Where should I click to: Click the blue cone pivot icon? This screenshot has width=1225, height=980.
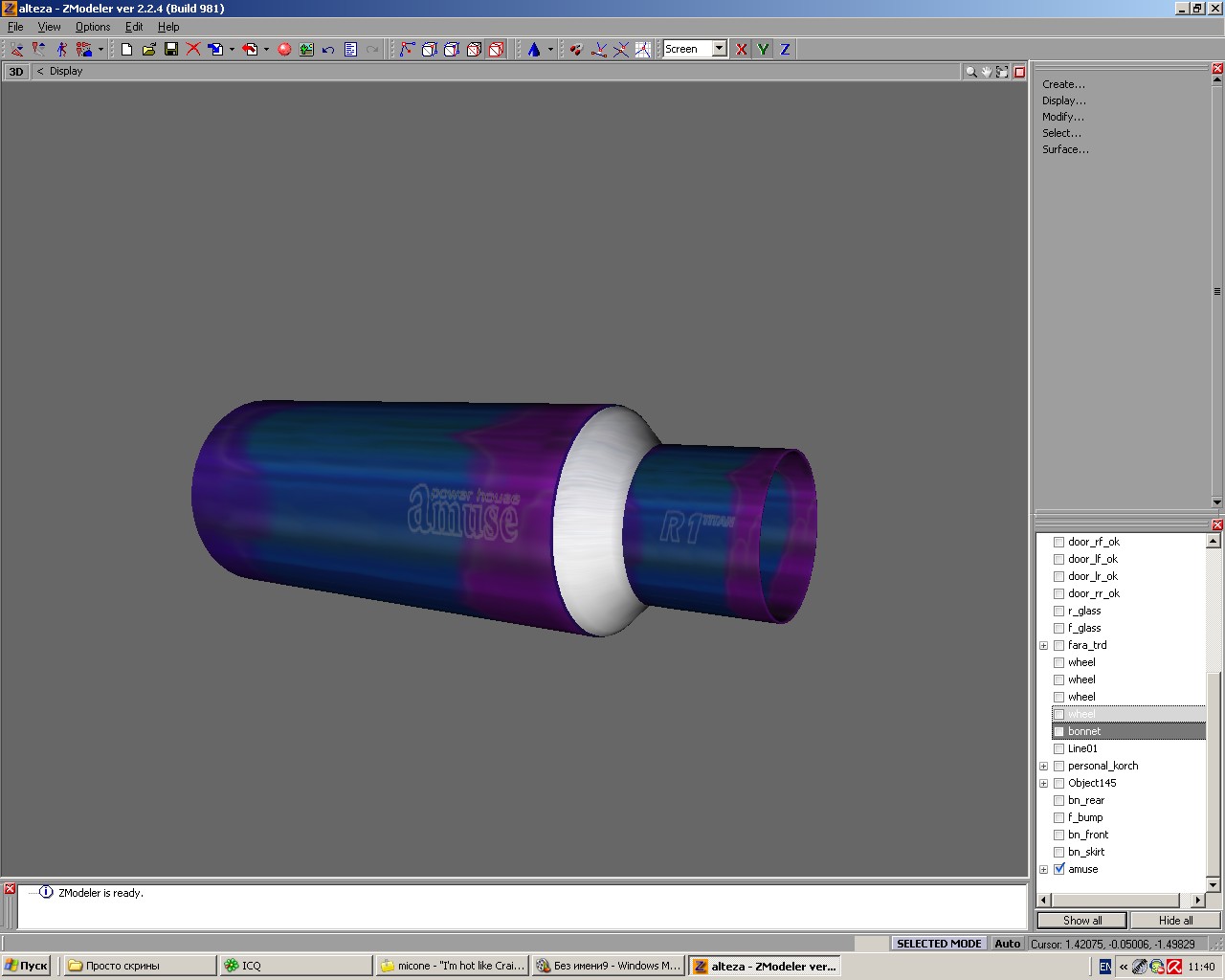click(534, 49)
